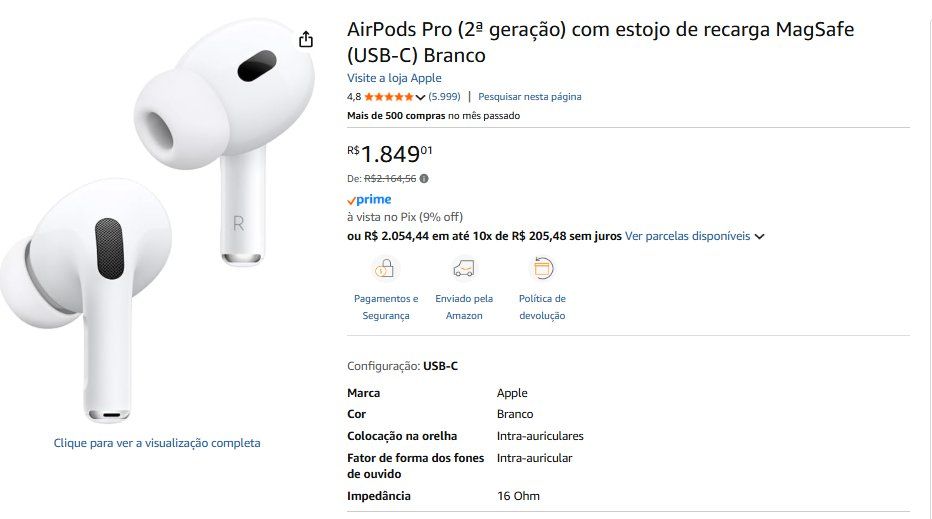Click the Prime logo badge
Screen dimensions: 932x519
click(x=369, y=200)
